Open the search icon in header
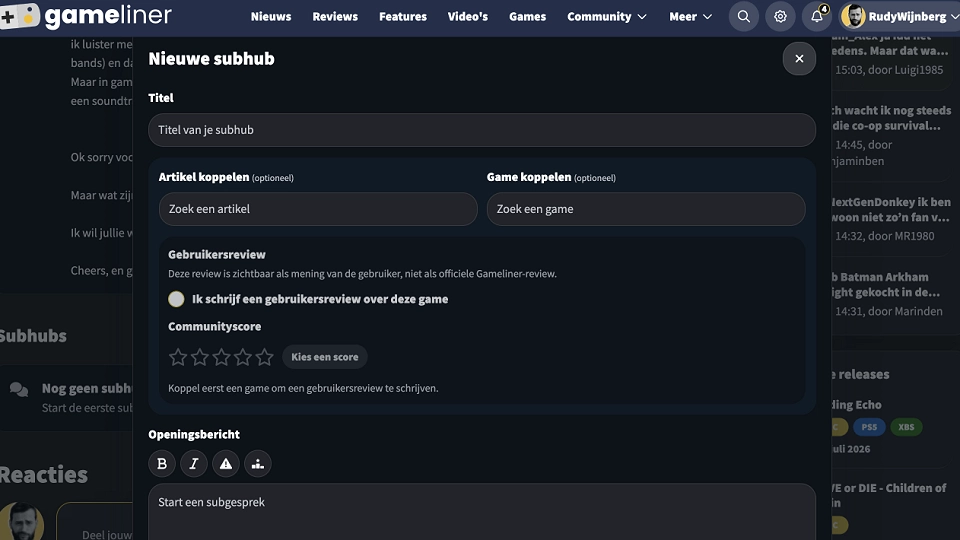Image resolution: width=960 pixels, height=540 pixels. click(x=743, y=17)
